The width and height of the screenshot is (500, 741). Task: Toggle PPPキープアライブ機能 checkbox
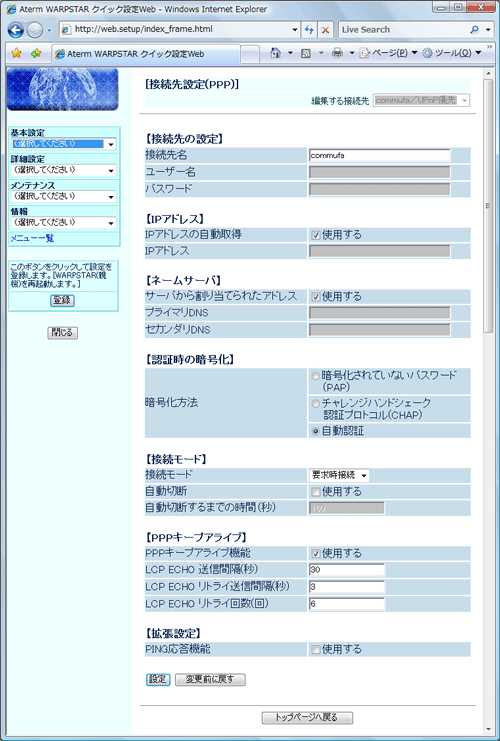pos(316,553)
